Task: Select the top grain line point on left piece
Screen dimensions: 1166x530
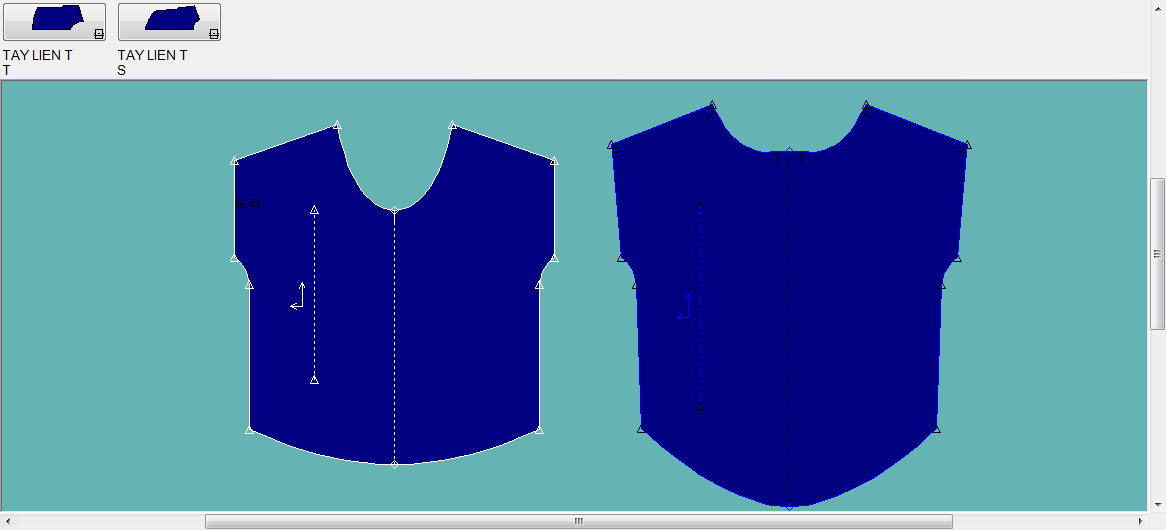Action: [x=314, y=210]
